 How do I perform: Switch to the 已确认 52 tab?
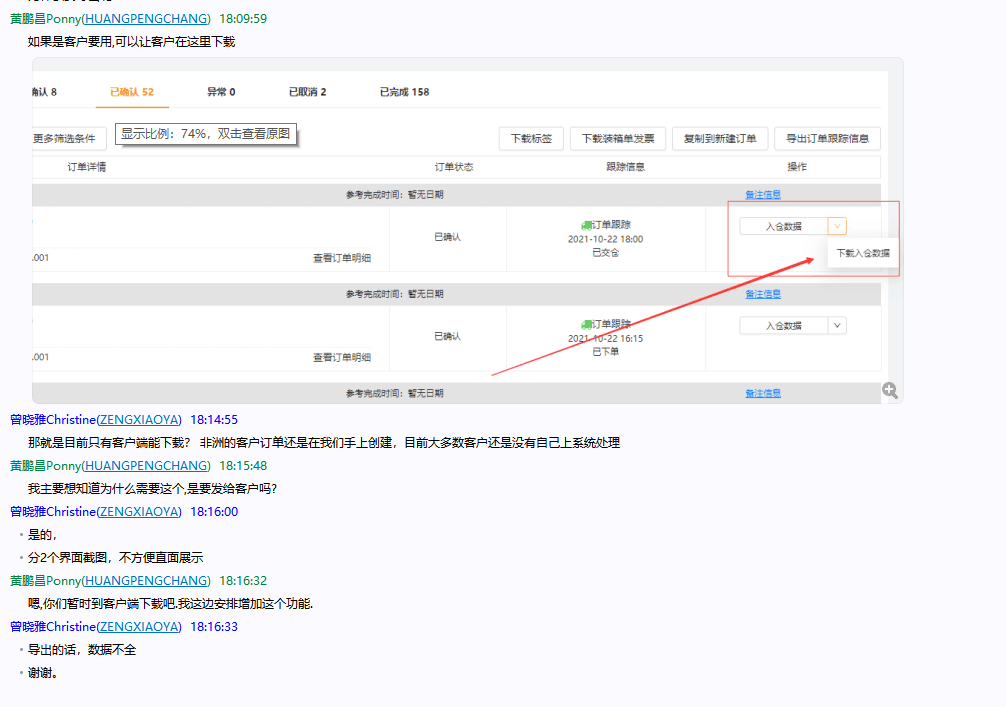(132, 92)
